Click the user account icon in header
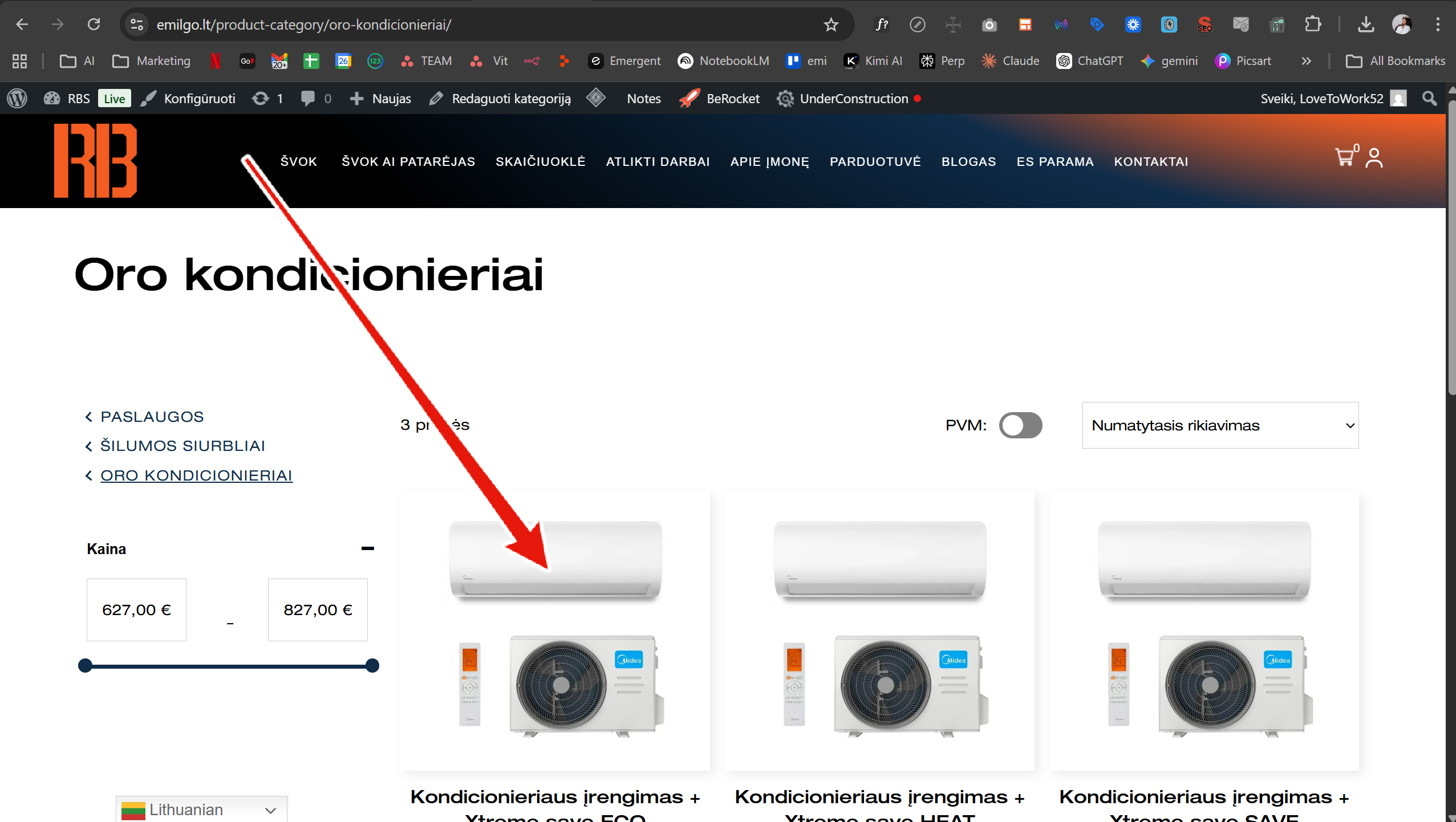The height and width of the screenshot is (822, 1456). click(1374, 158)
